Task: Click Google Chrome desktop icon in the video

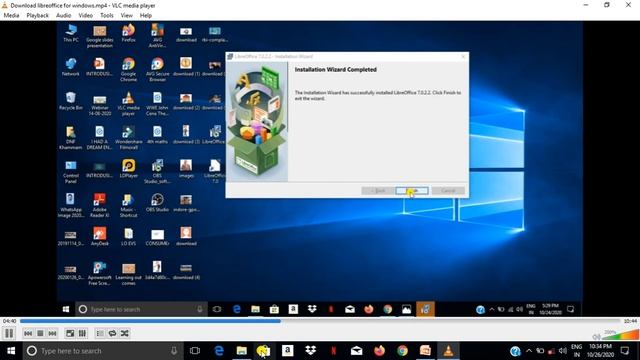Action: point(129,70)
